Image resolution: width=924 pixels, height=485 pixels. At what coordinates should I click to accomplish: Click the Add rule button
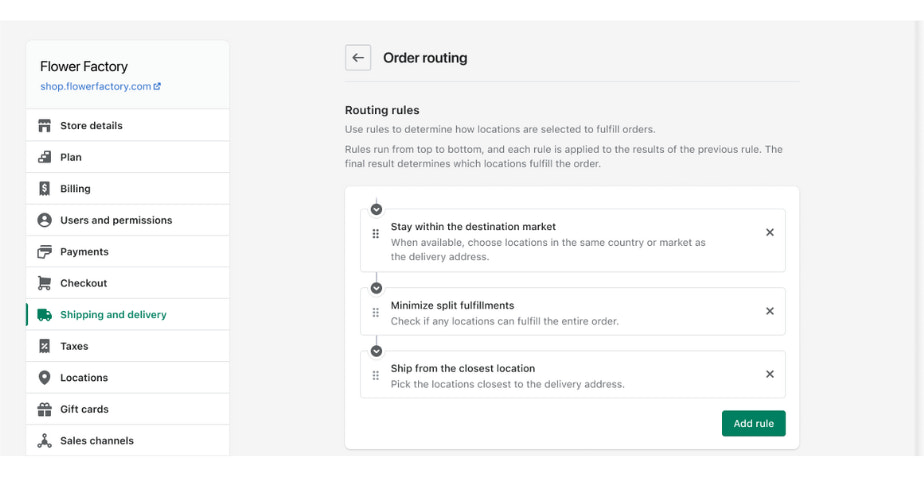(x=753, y=423)
